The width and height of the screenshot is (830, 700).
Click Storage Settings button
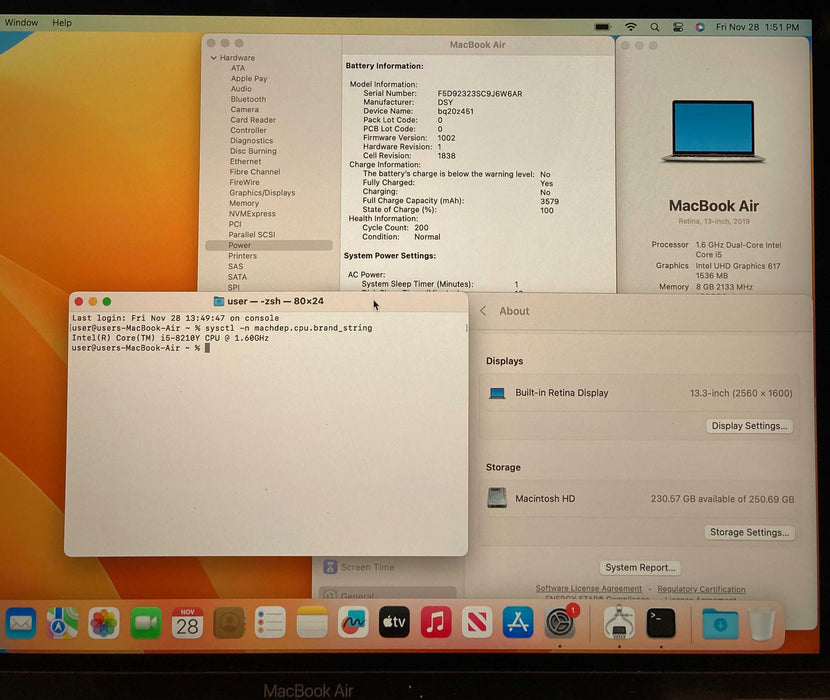[x=749, y=532]
